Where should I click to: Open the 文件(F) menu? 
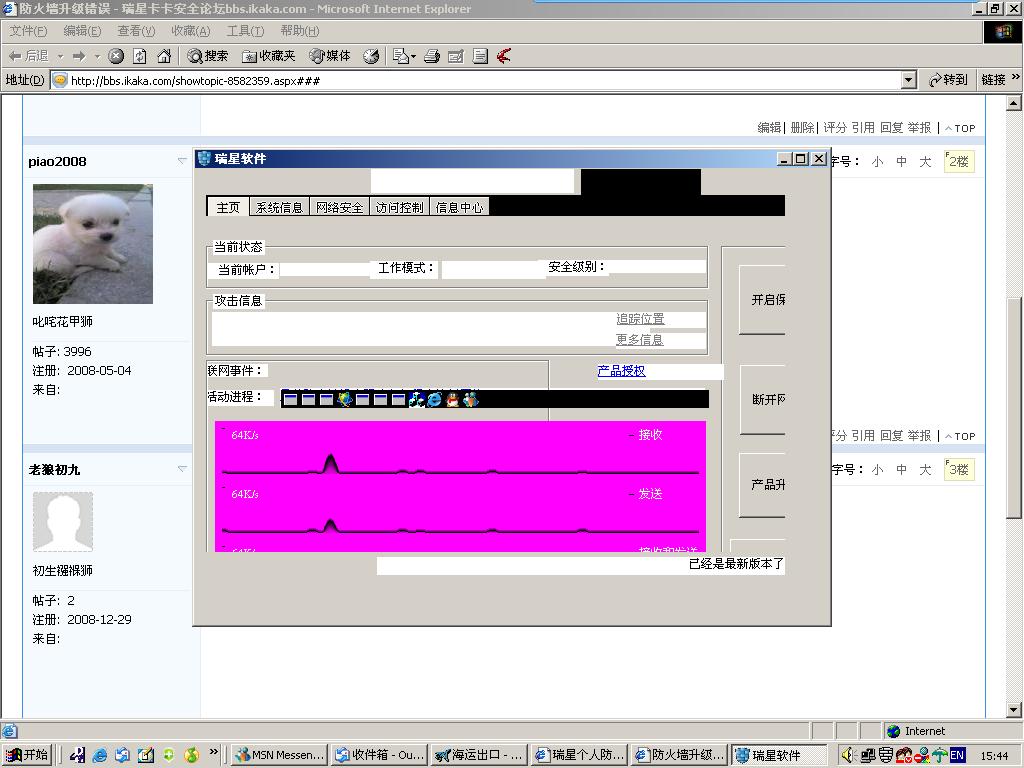click(x=28, y=31)
